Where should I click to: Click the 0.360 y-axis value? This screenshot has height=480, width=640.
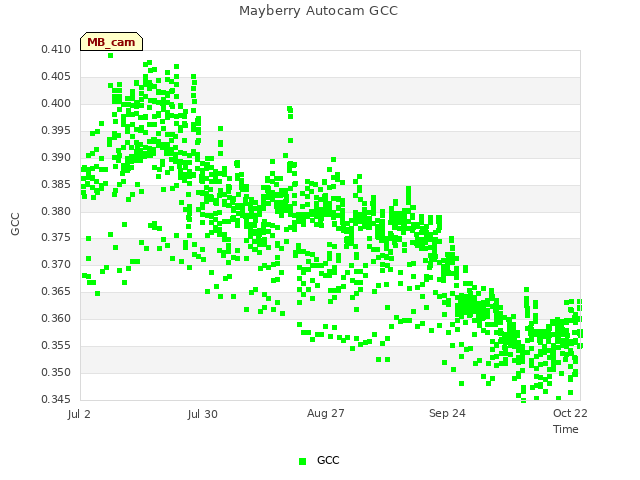click(x=56, y=318)
